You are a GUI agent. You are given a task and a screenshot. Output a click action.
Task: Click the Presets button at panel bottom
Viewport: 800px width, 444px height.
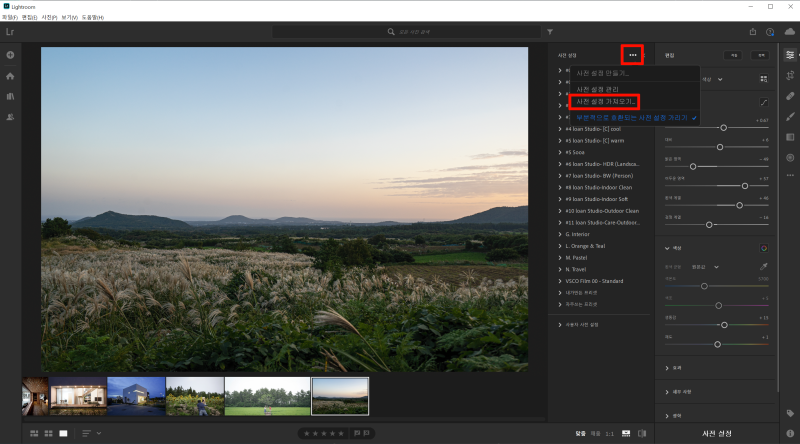[717, 433]
